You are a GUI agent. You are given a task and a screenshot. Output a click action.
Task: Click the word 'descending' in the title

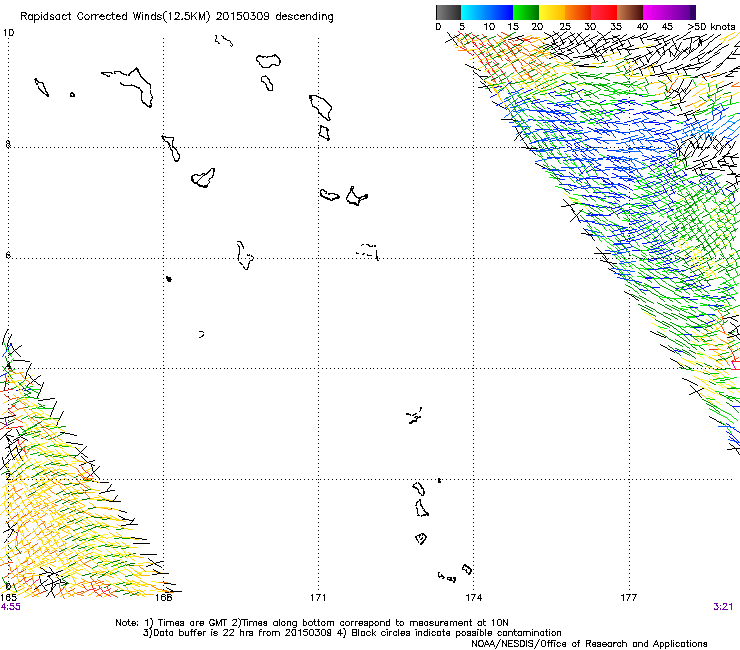[304, 17]
